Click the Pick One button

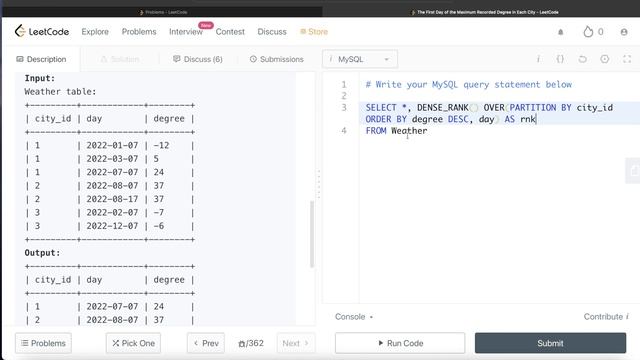133,343
